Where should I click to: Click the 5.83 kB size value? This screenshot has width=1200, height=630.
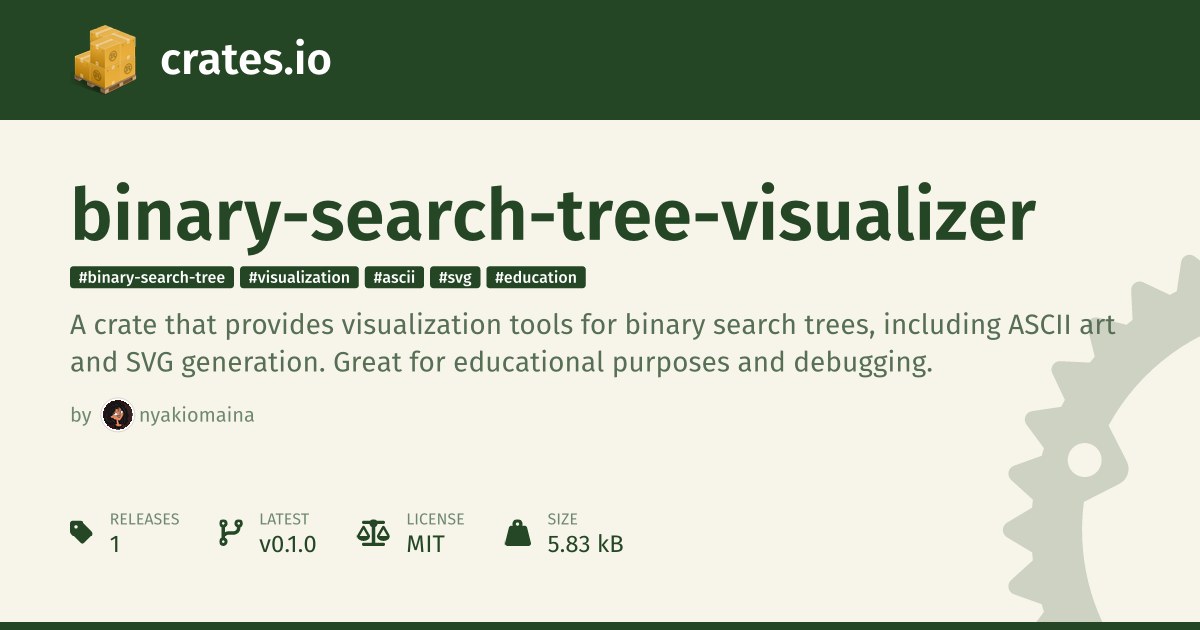click(585, 544)
